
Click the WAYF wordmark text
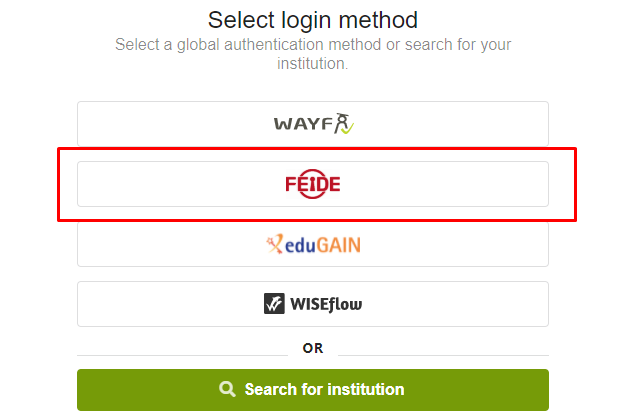[x=303, y=124]
